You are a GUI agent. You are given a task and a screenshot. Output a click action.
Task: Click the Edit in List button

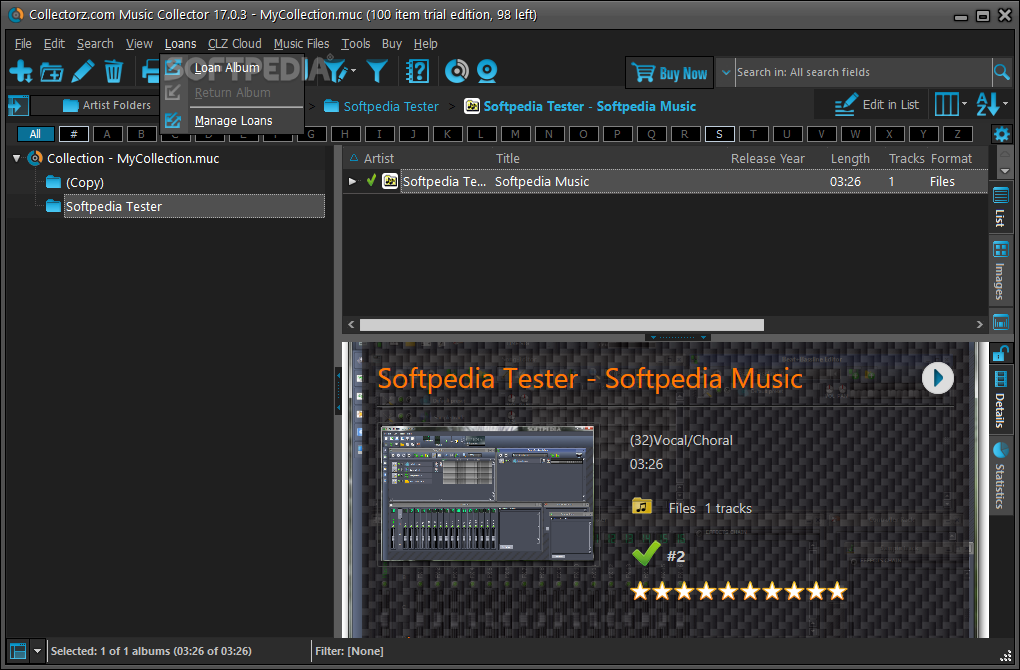pyautogui.click(x=876, y=105)
